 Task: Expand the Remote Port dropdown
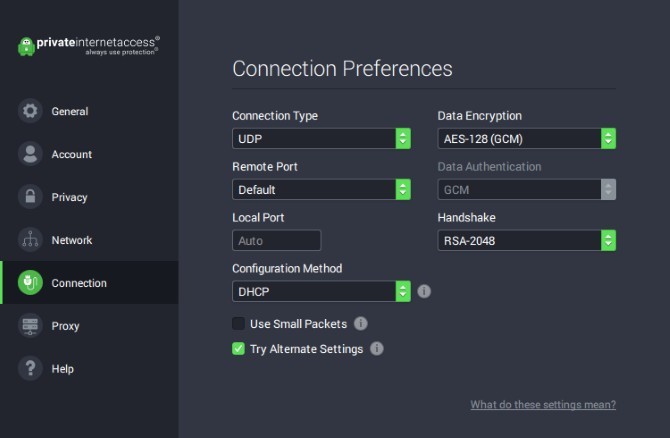click(x=321, y=189)
